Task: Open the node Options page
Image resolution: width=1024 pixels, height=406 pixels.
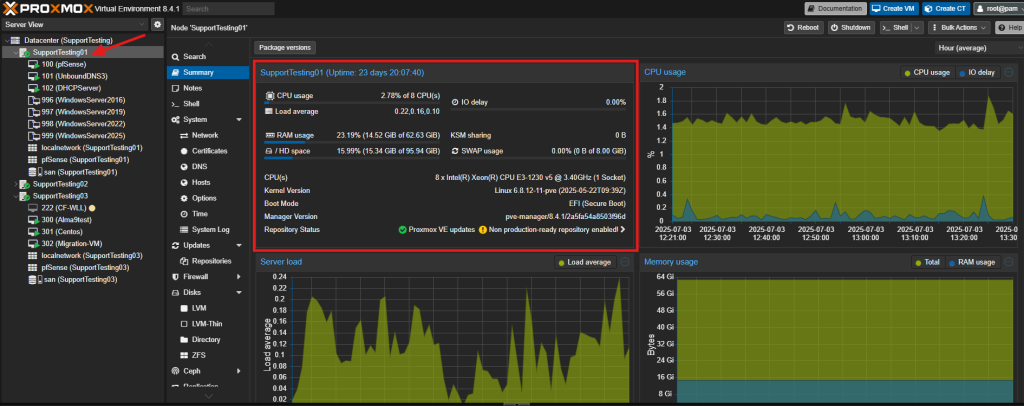Action: [x=204, y=198]
